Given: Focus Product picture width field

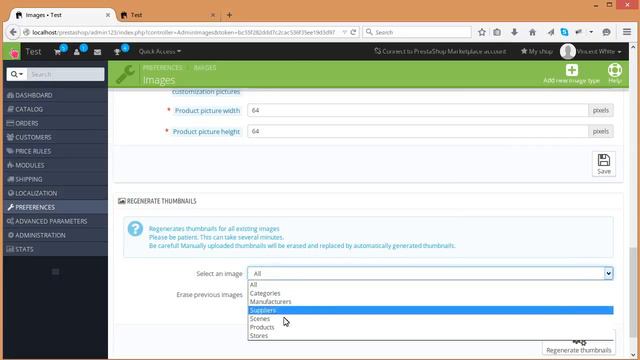Looking at the screenshot, I should [x=418, y=110].
